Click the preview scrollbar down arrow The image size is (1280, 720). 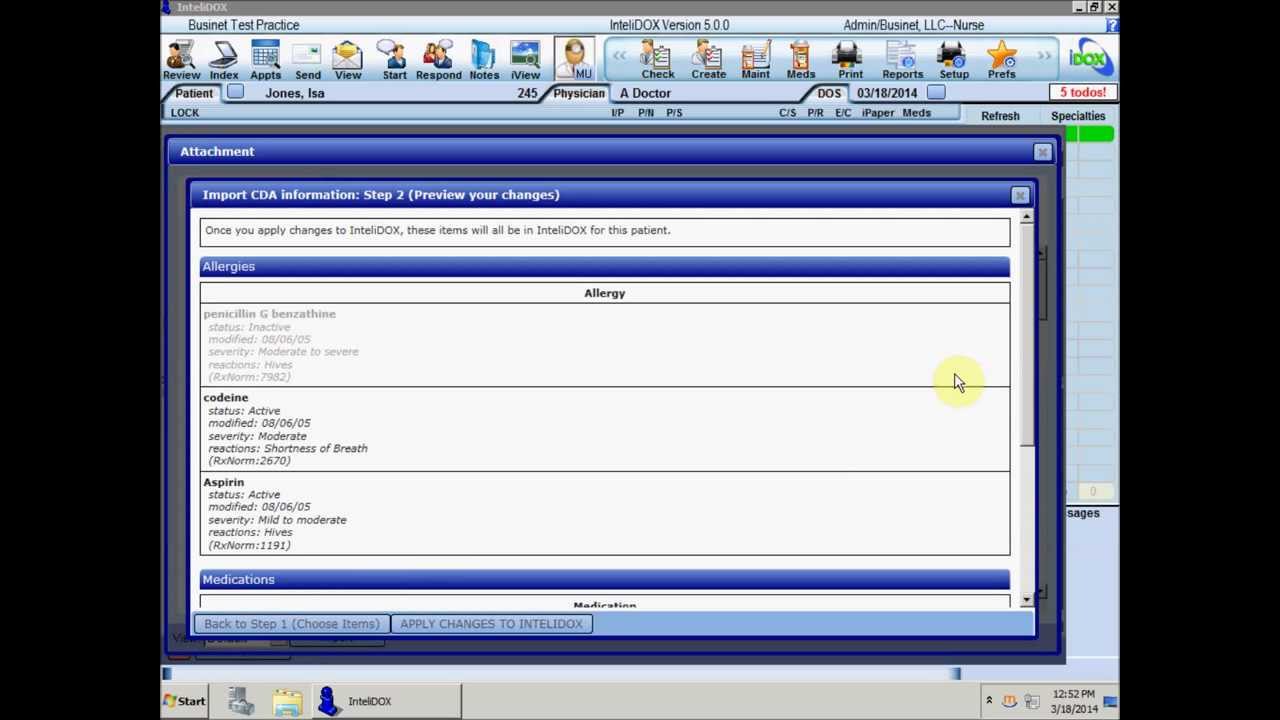pyautogui.click(x=1026, y=600)
